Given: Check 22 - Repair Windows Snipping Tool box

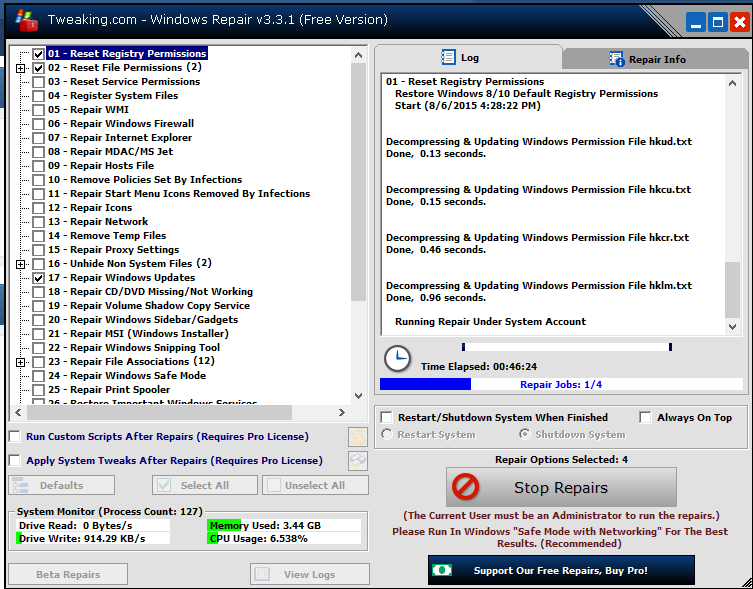Looking at the screenshot, I should click(38, 348).
